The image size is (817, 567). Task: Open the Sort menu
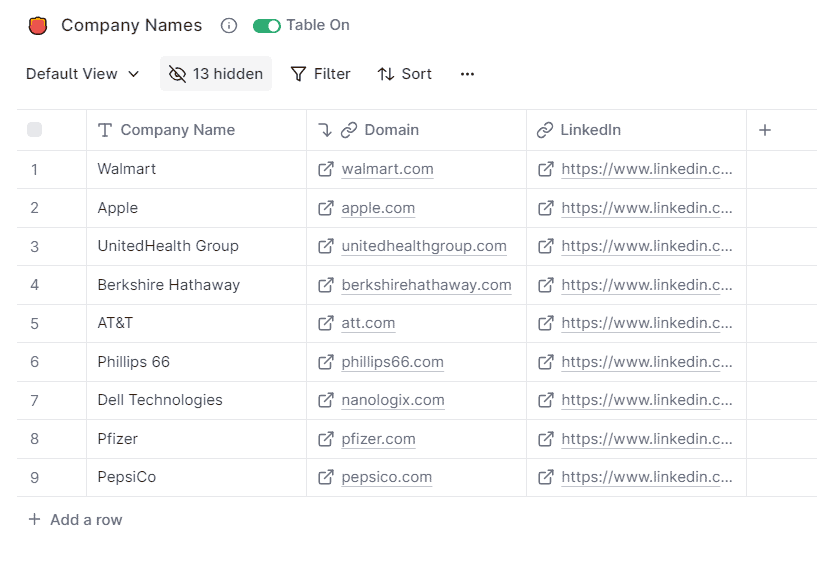coord(404,74)
